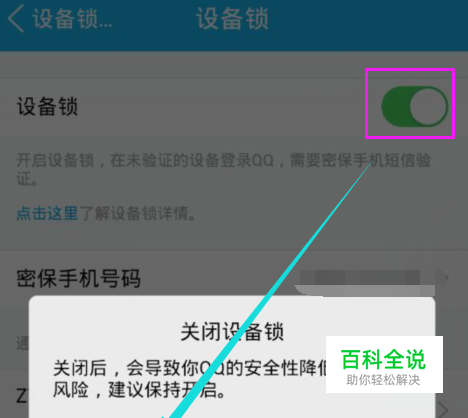This screenshot has height=418, width=468.
Task: Tap the 了解设备锁详情 text
Action: (137, 213)
